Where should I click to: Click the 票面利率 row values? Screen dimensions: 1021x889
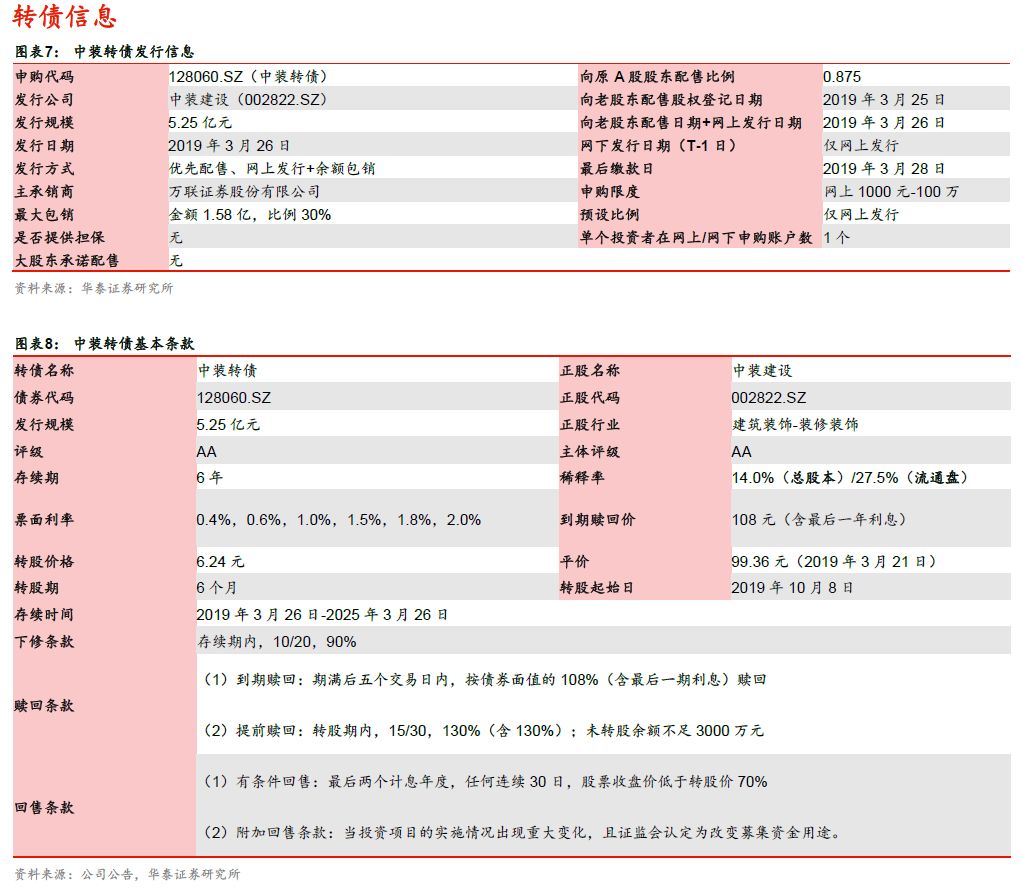(x=339, y=519)
